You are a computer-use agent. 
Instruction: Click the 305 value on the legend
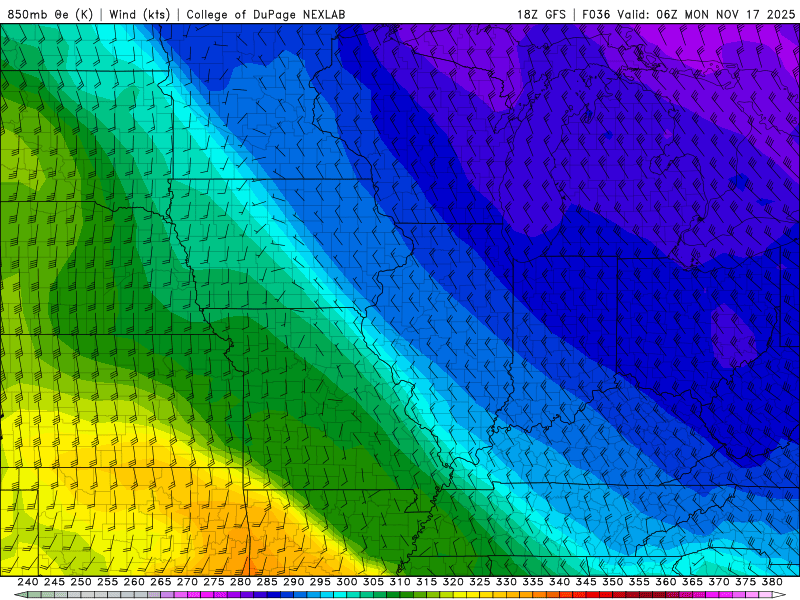pyautogui.click(x=373, y=582)
